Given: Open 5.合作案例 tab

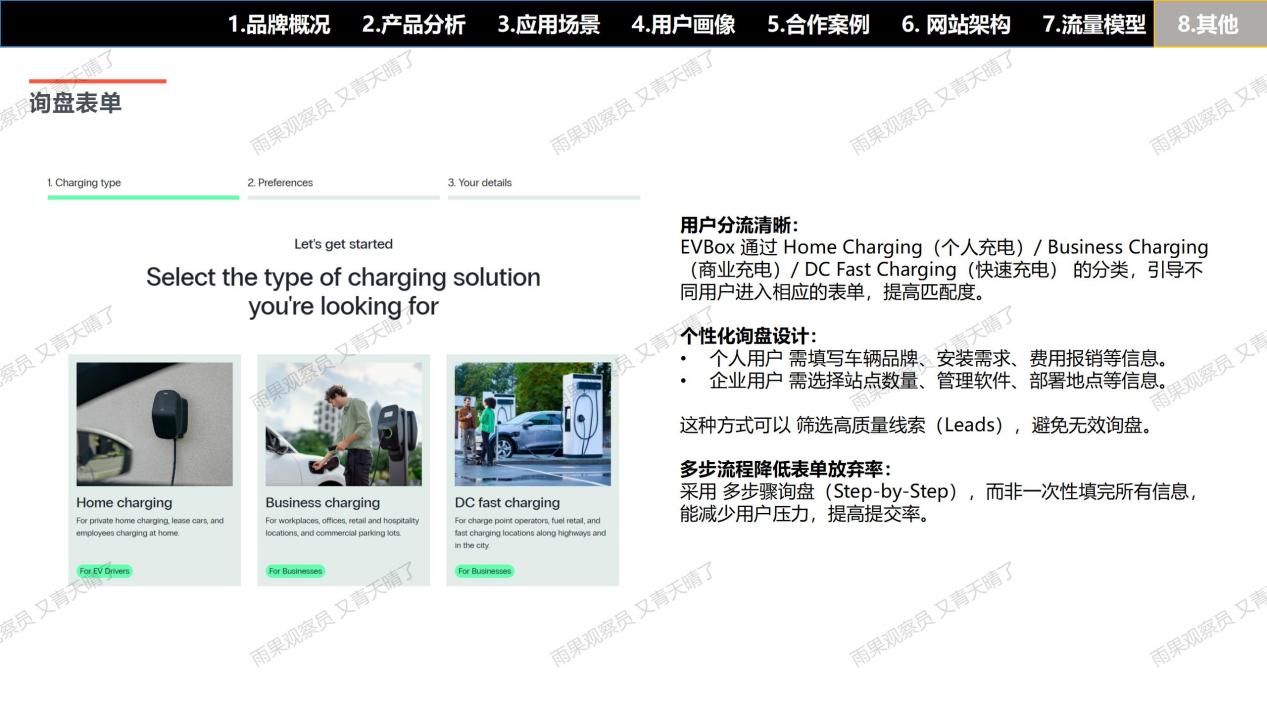Looking at the screenshot, I should 819,24.
